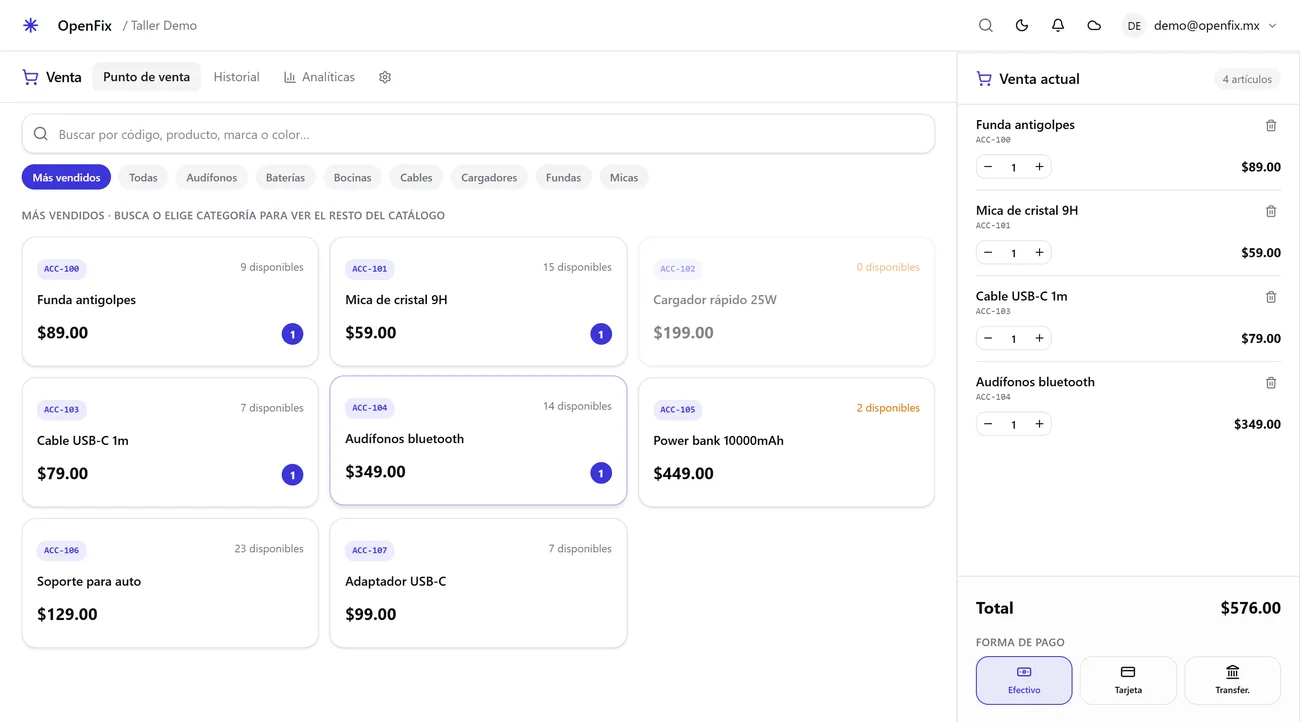Viewport: 1300px width, 722px height.
Task: Filter products by Audífonos
Action: 211,178
